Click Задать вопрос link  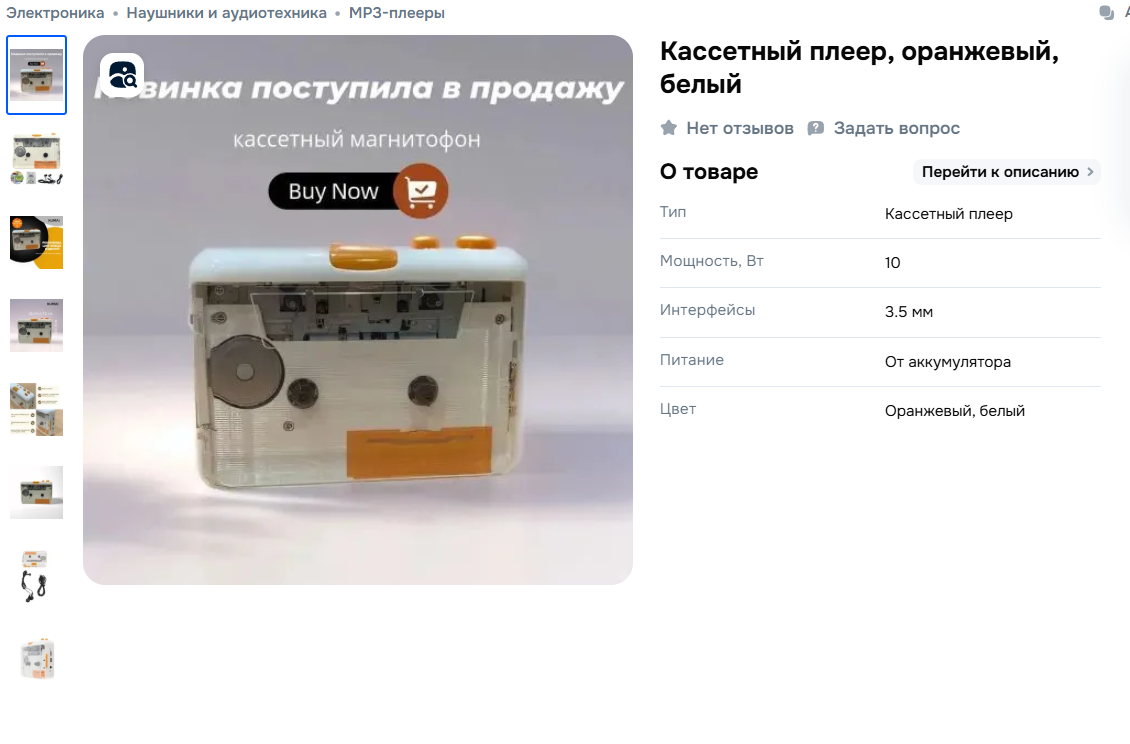(x=897, y=128)
